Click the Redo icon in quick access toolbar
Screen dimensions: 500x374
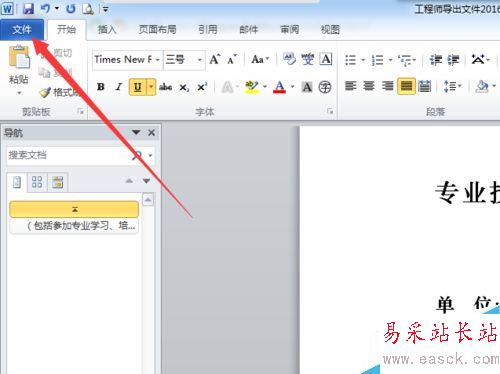70,9
